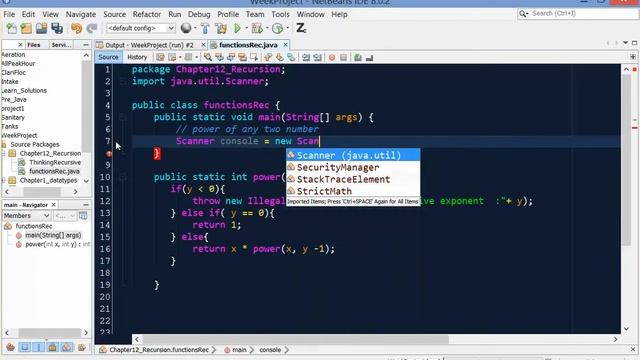The image size is (640, 360).
Task: Open the File menu
Action: coord(9,14)
